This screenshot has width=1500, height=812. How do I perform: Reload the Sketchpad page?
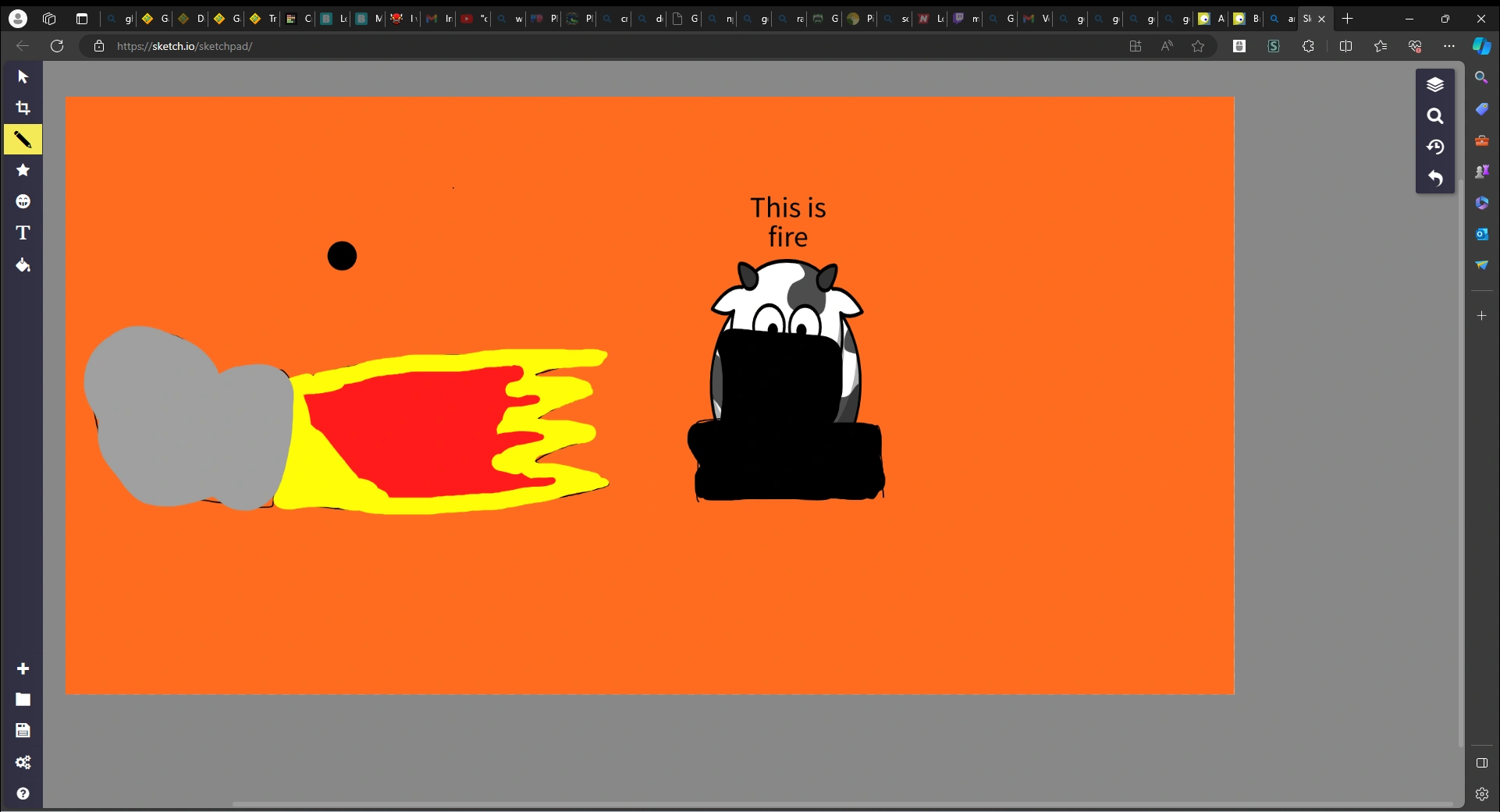[x=57, y=46]
